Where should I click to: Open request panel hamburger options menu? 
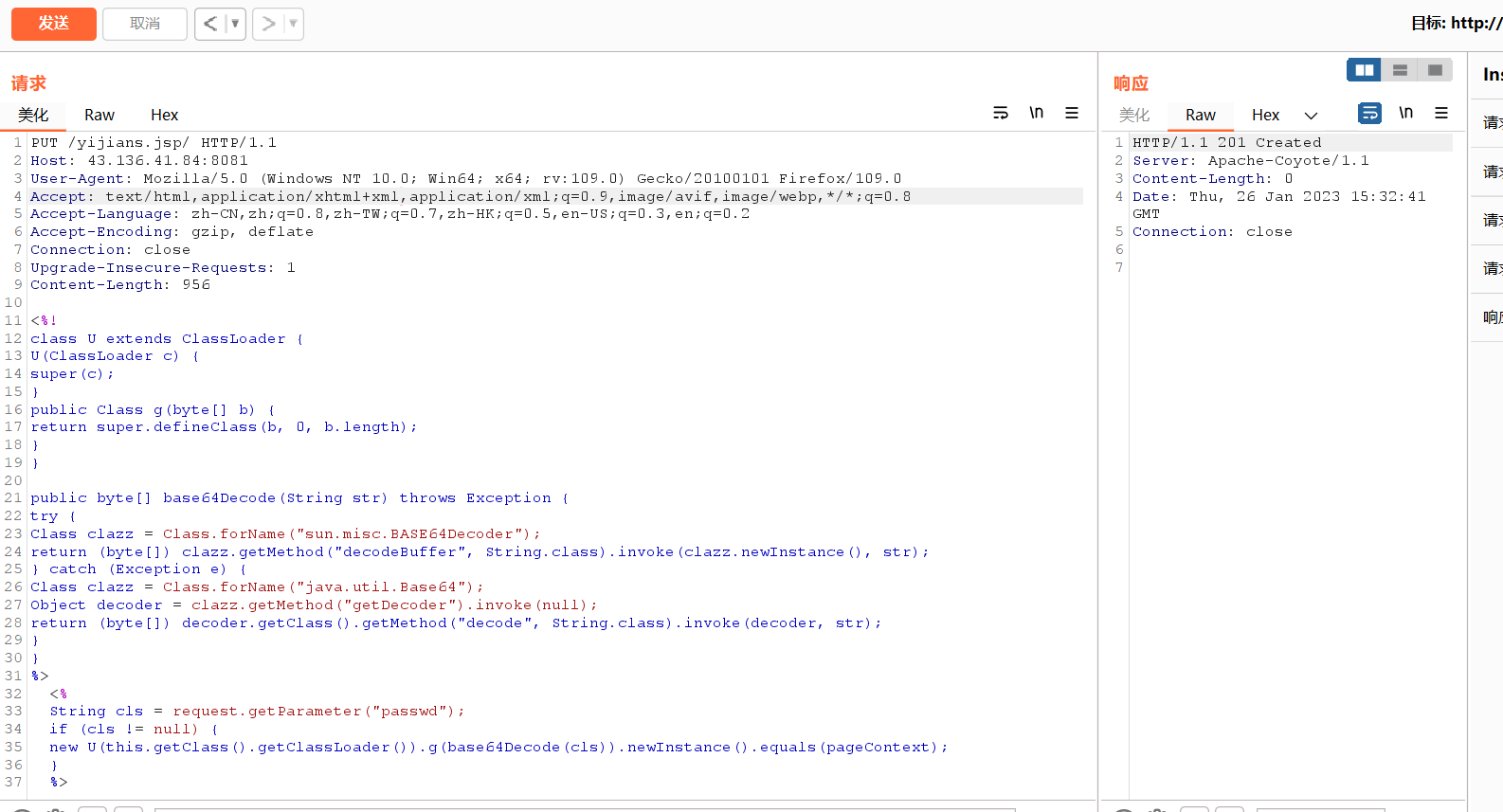coord(1072,113)
